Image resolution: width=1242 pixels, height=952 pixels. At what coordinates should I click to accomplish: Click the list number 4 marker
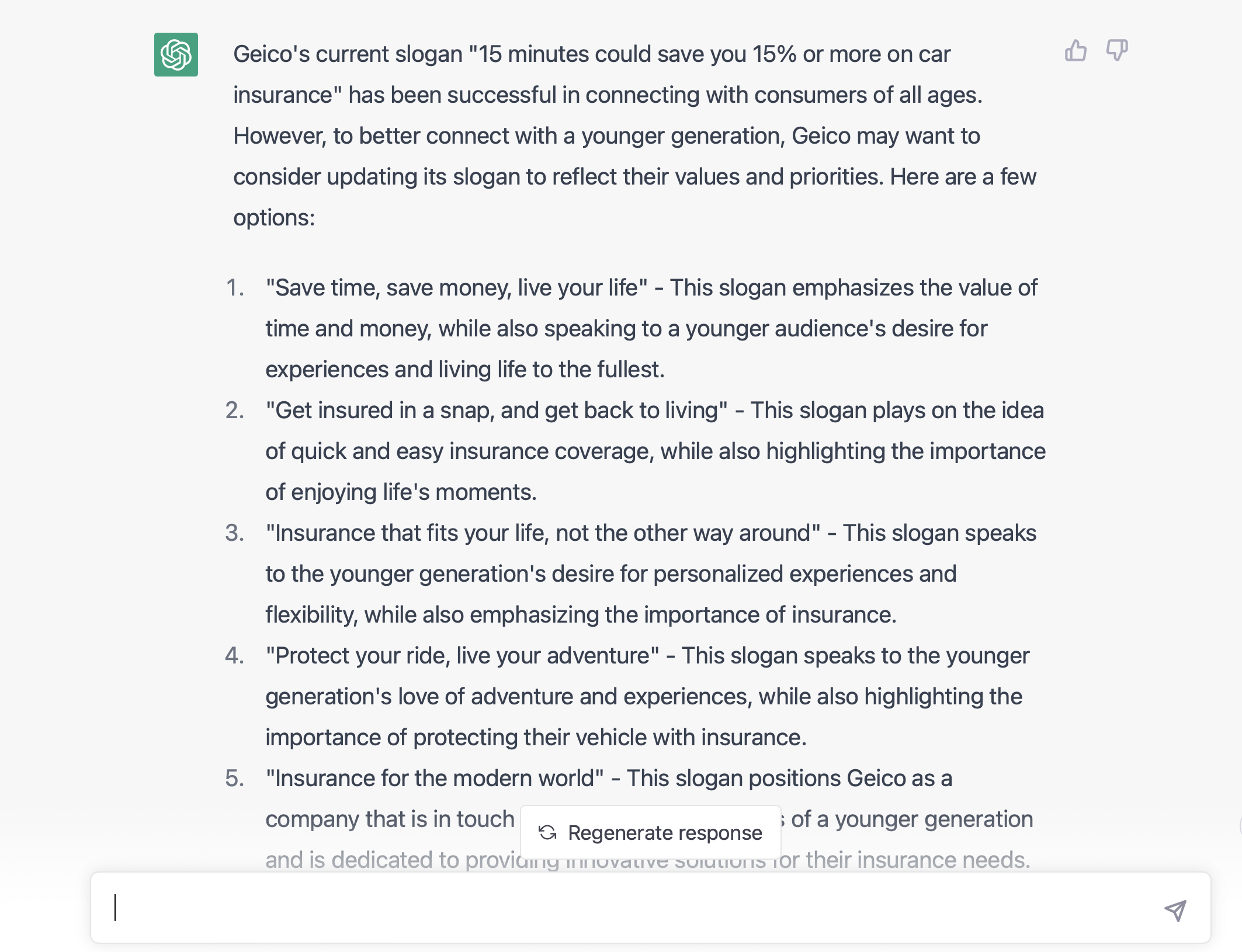click(x=235, y=656)
